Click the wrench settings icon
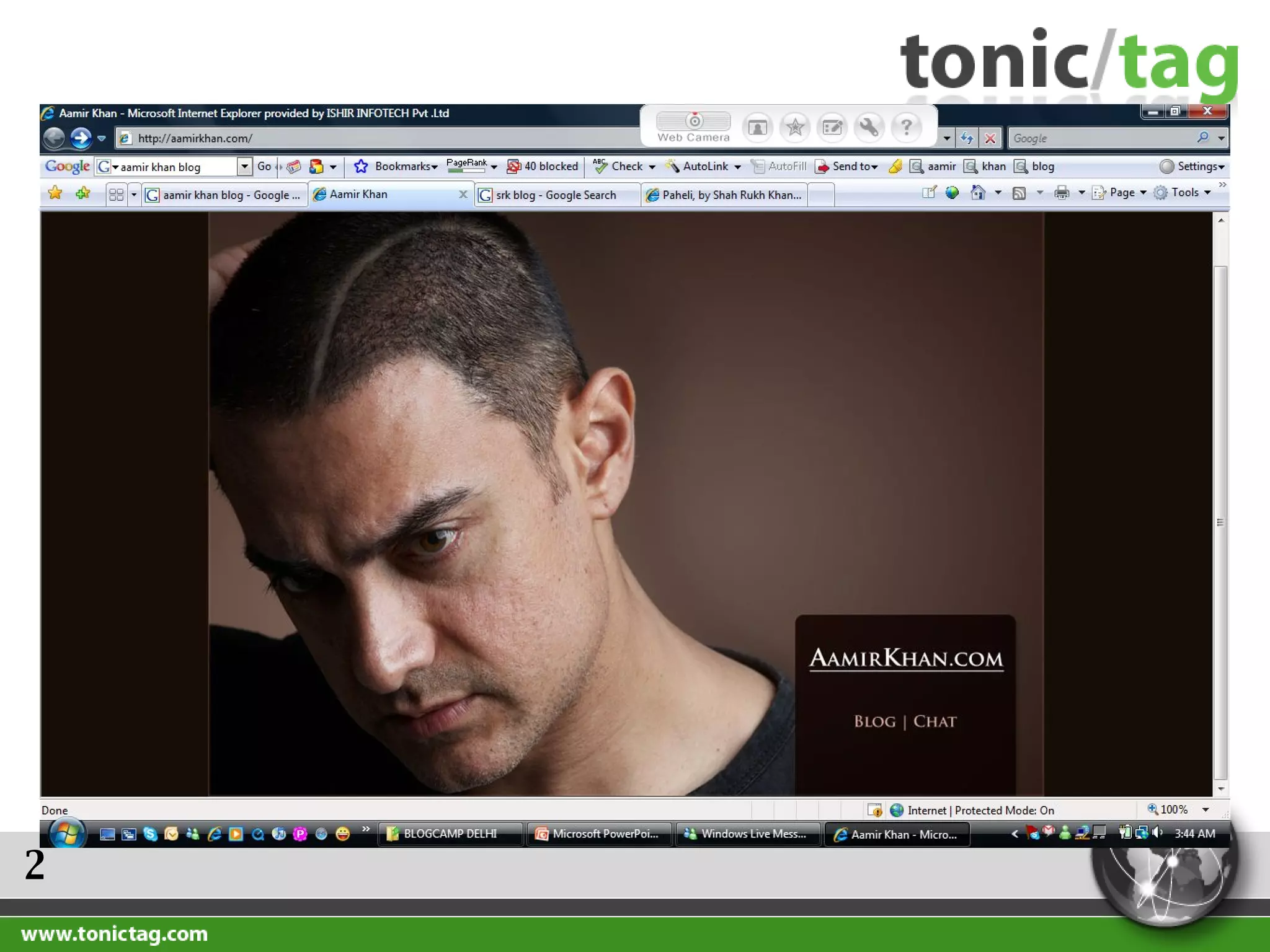The height and width of the screenshot is (952, 1270). click(869, 127)
